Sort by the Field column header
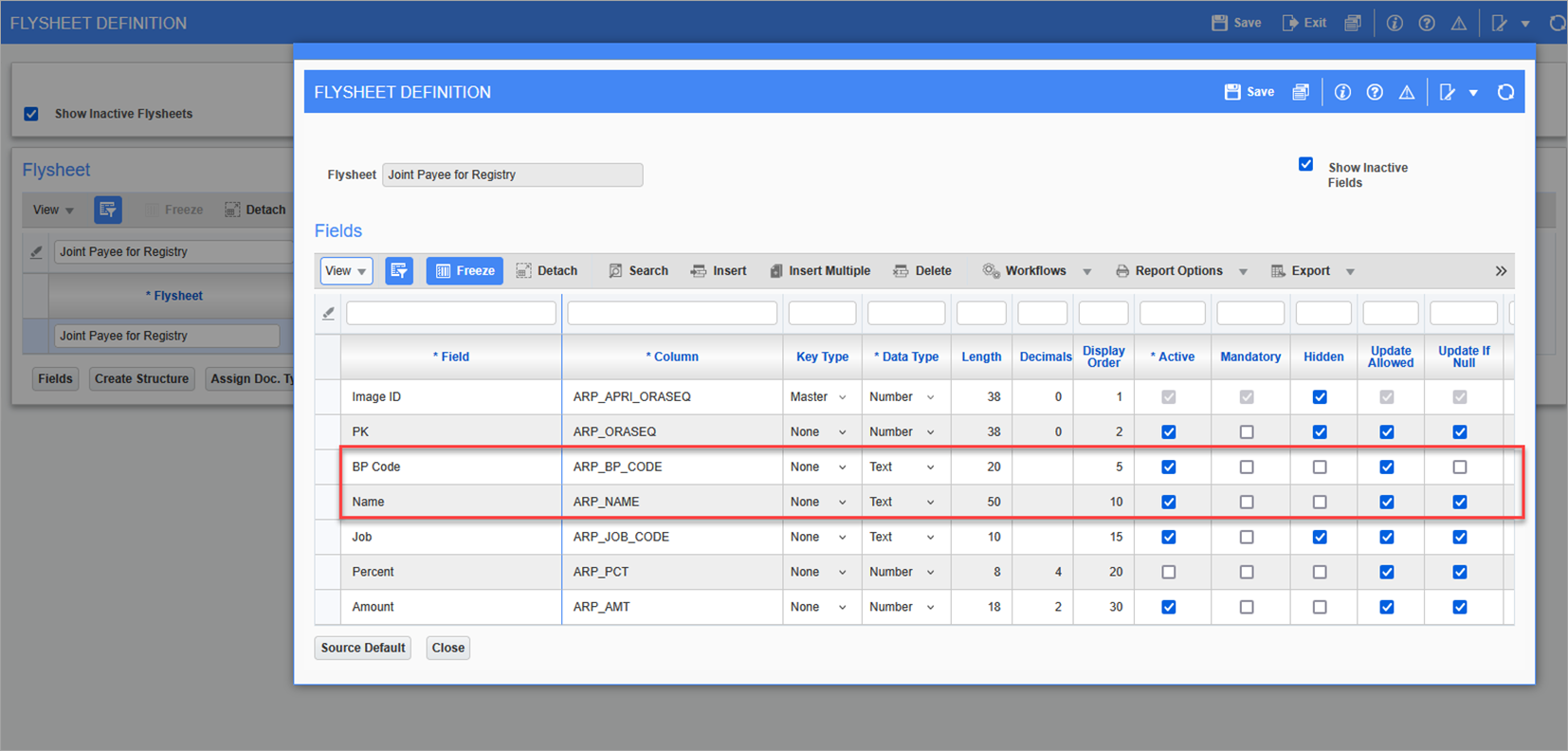The image size is (1568, 751). tap(451, 357)
